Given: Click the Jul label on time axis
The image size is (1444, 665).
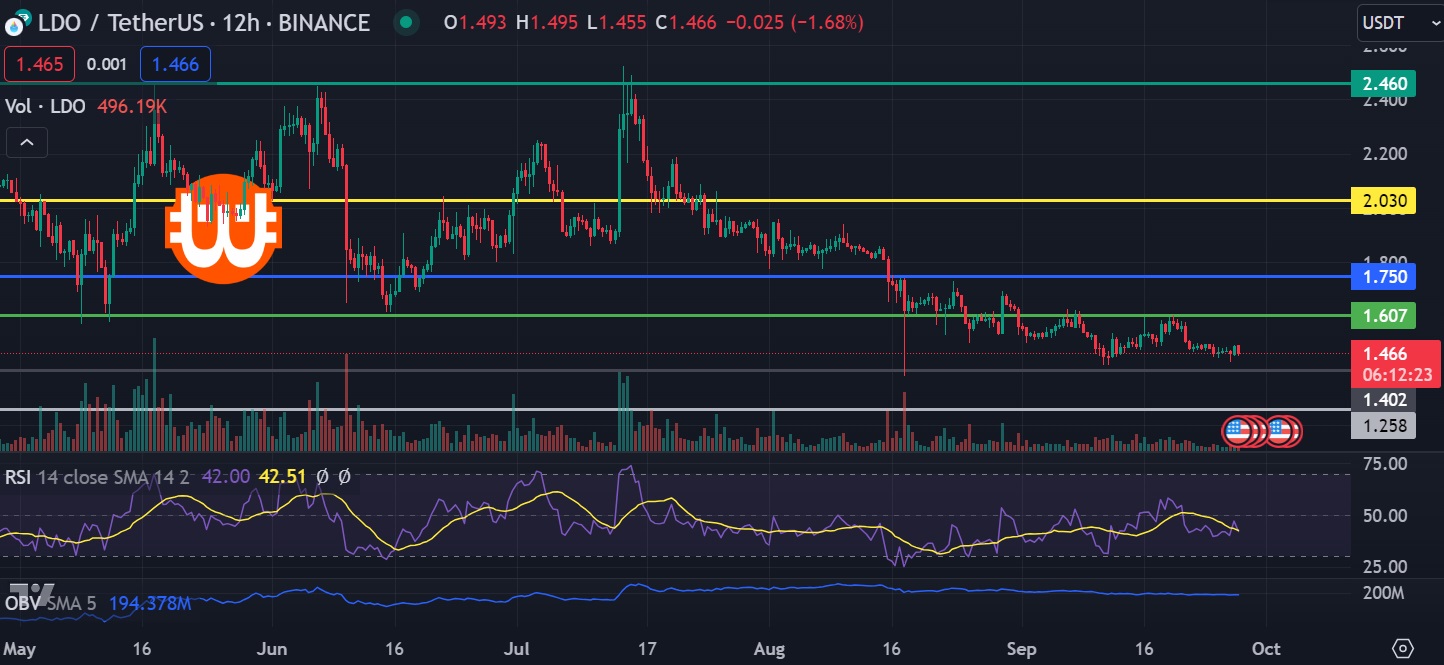Looking at the screenshot, I should pos(517,648).
